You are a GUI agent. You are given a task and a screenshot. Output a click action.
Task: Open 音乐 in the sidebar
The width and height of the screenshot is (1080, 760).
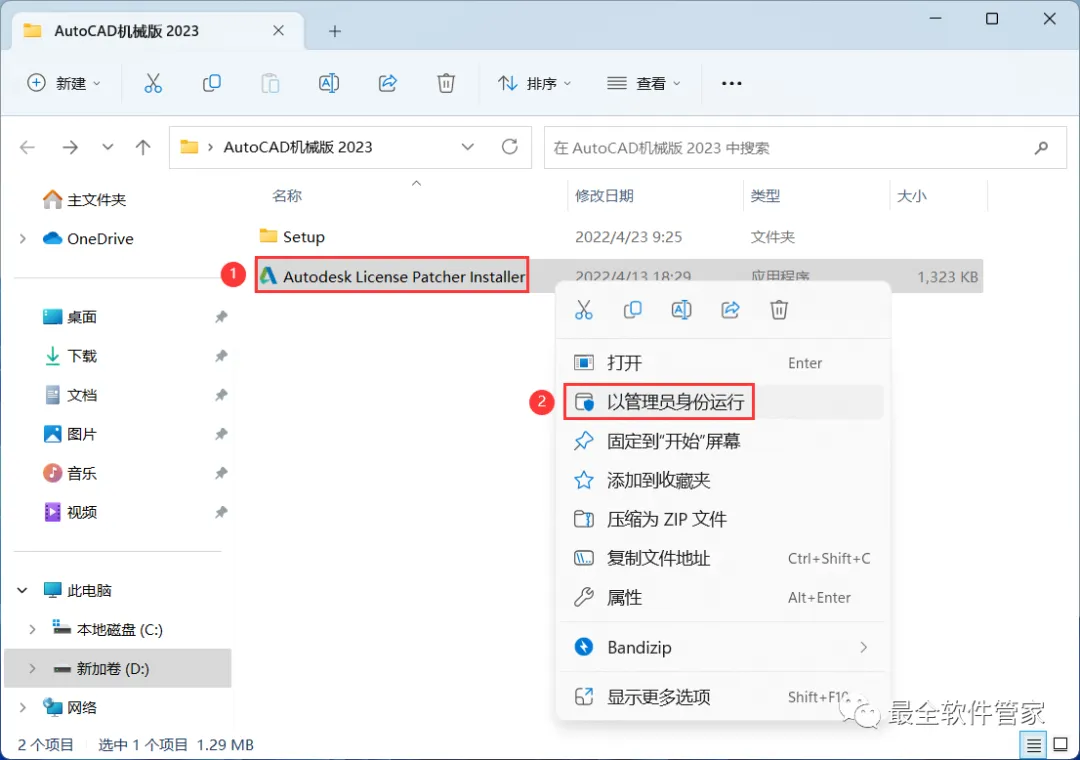pos(70,473)
